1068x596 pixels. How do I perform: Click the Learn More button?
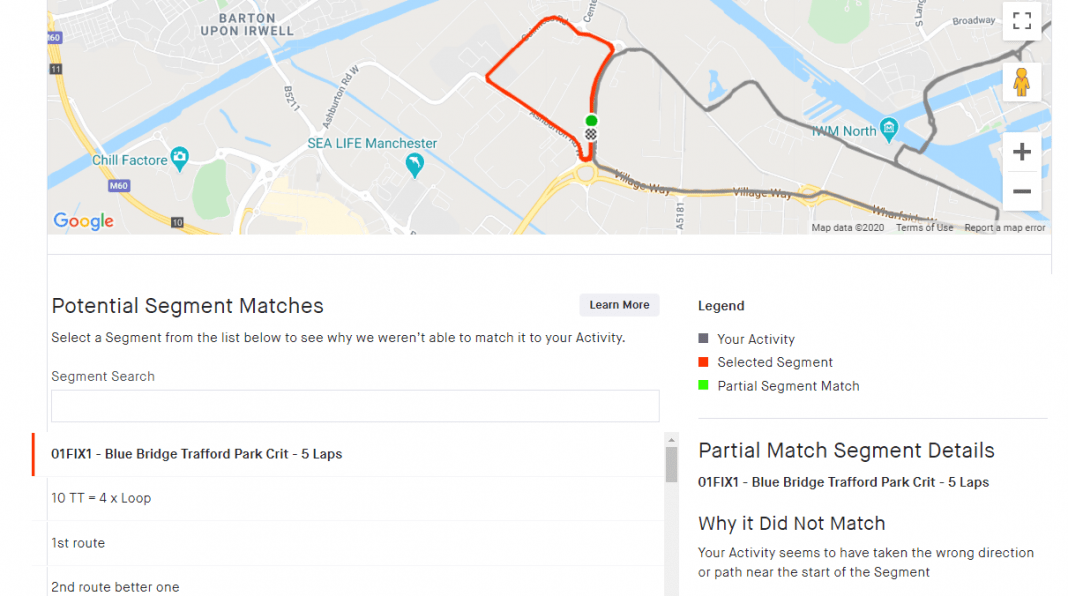pos(619,305)
